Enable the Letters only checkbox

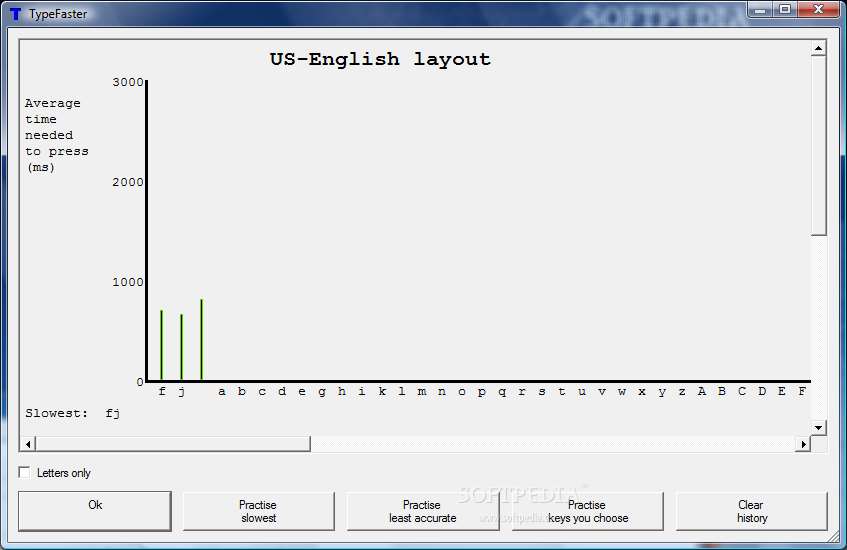[25, 473]
